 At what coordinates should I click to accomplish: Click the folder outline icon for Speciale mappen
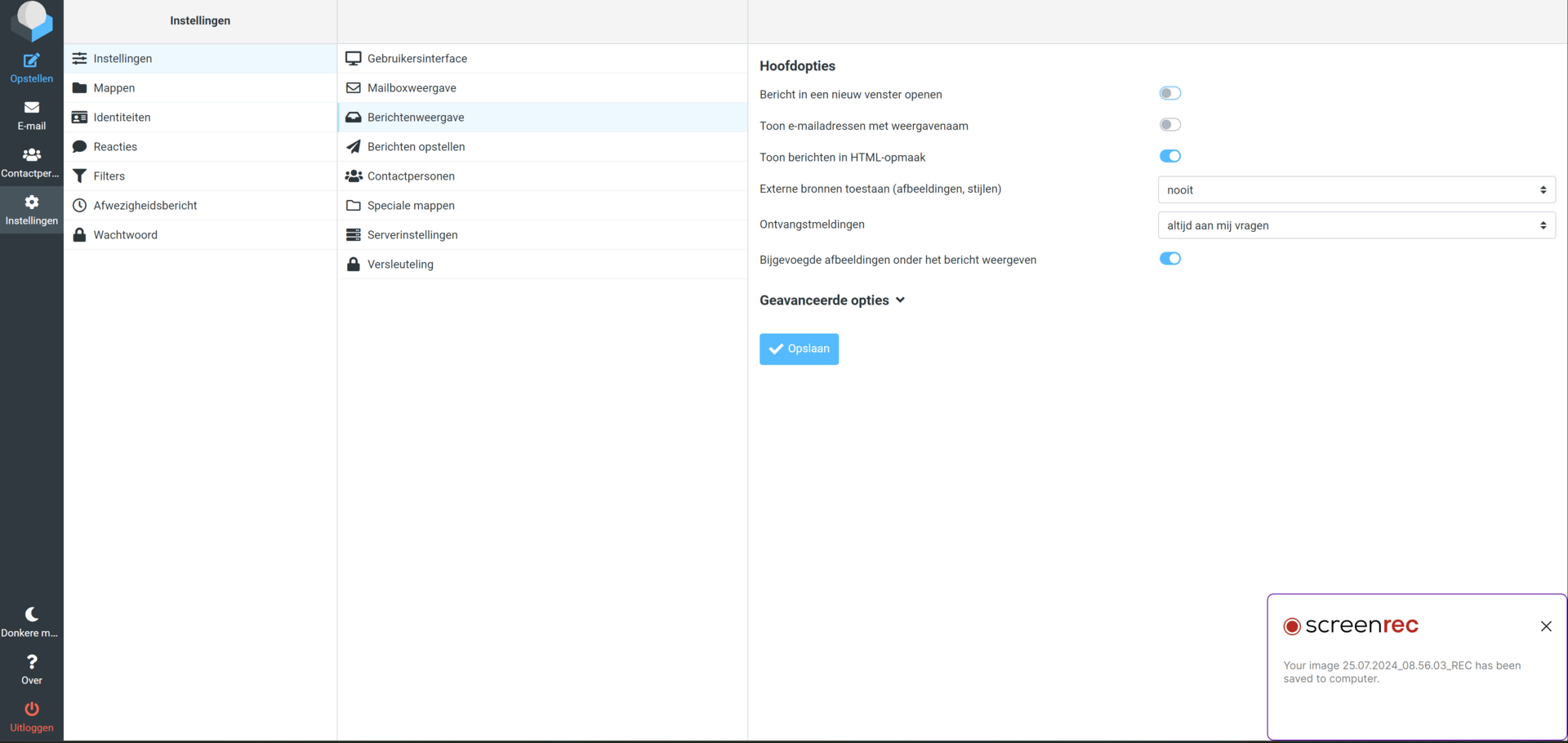(x=353, y=206)
